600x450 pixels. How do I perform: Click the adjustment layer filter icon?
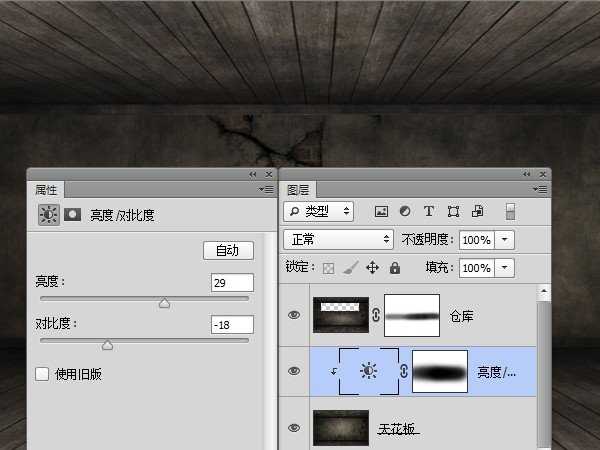pyautogui.click(x=405, y=211)
